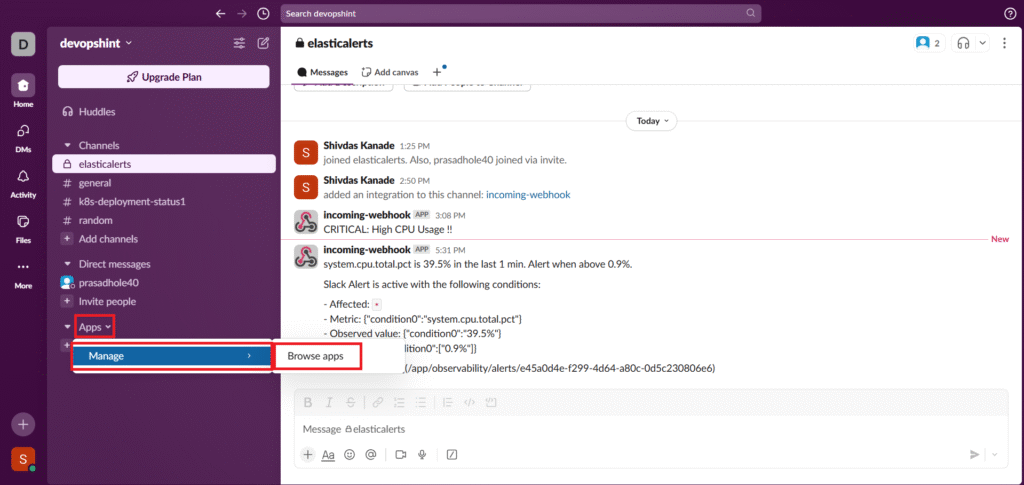Toggle formatting toolbar with Aa icon
Screen dimensions: 1024x485
328,454
